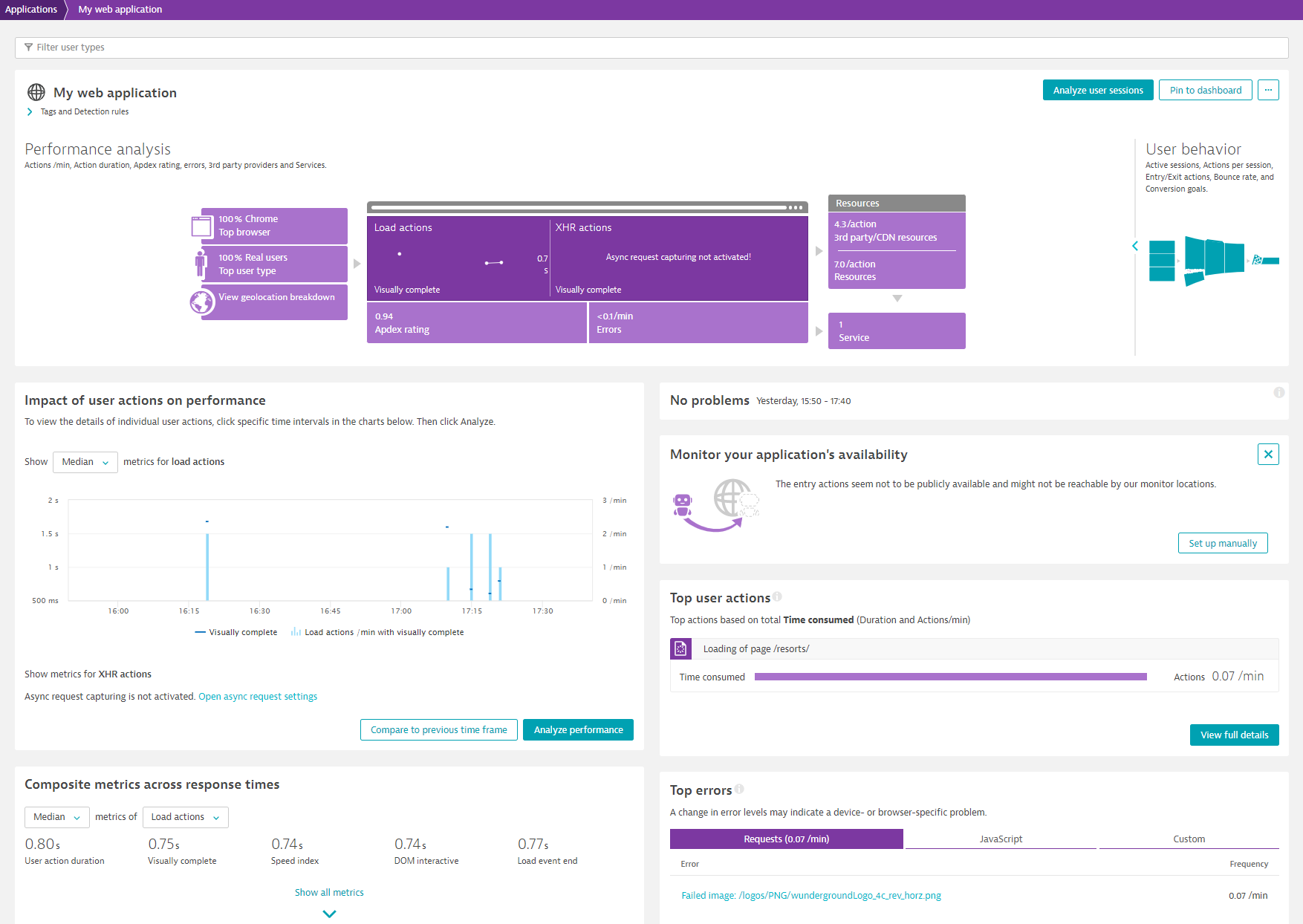Toggle Visually complete legend in chart

[236, 632]
